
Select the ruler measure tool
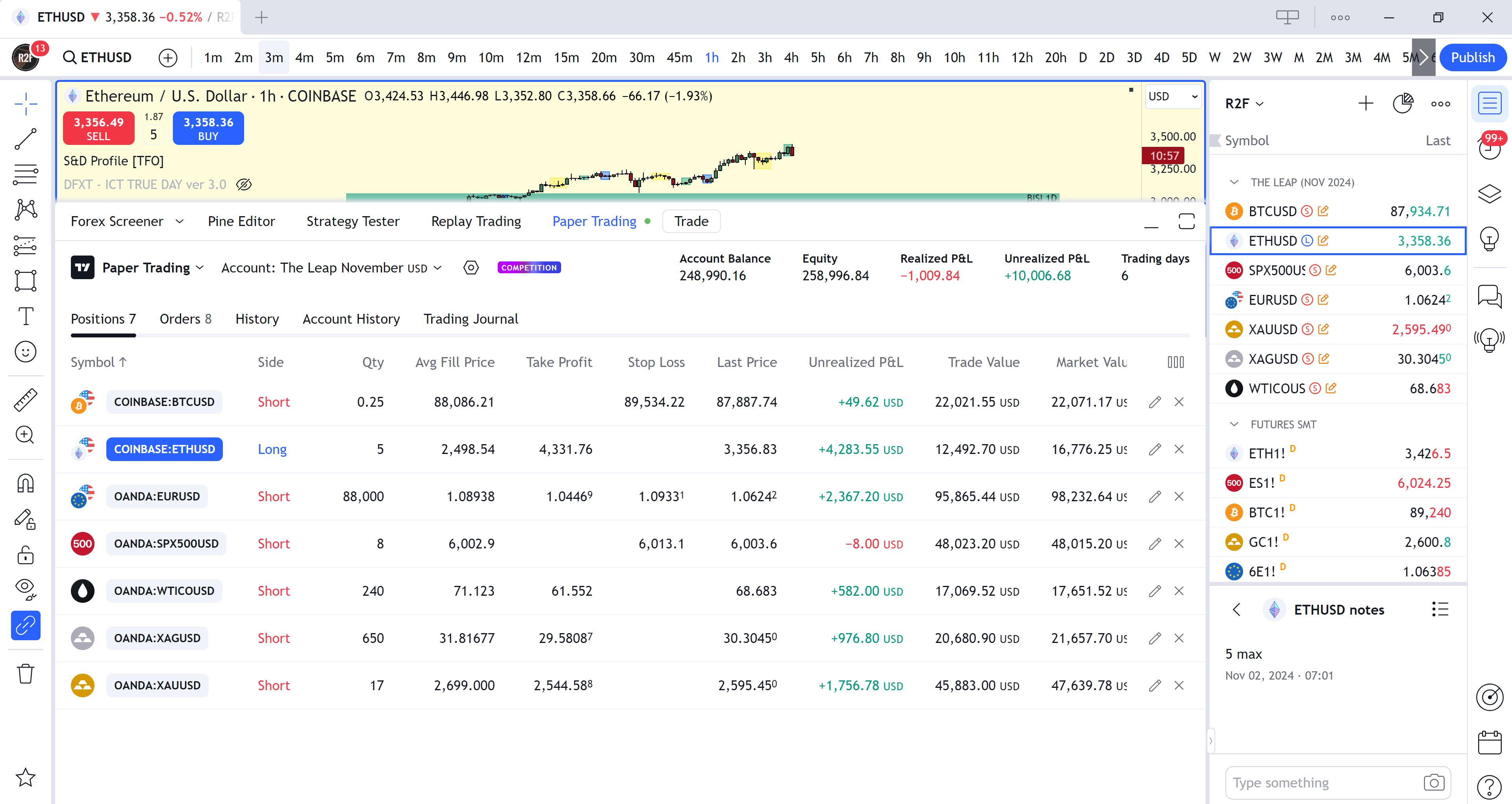25,400
